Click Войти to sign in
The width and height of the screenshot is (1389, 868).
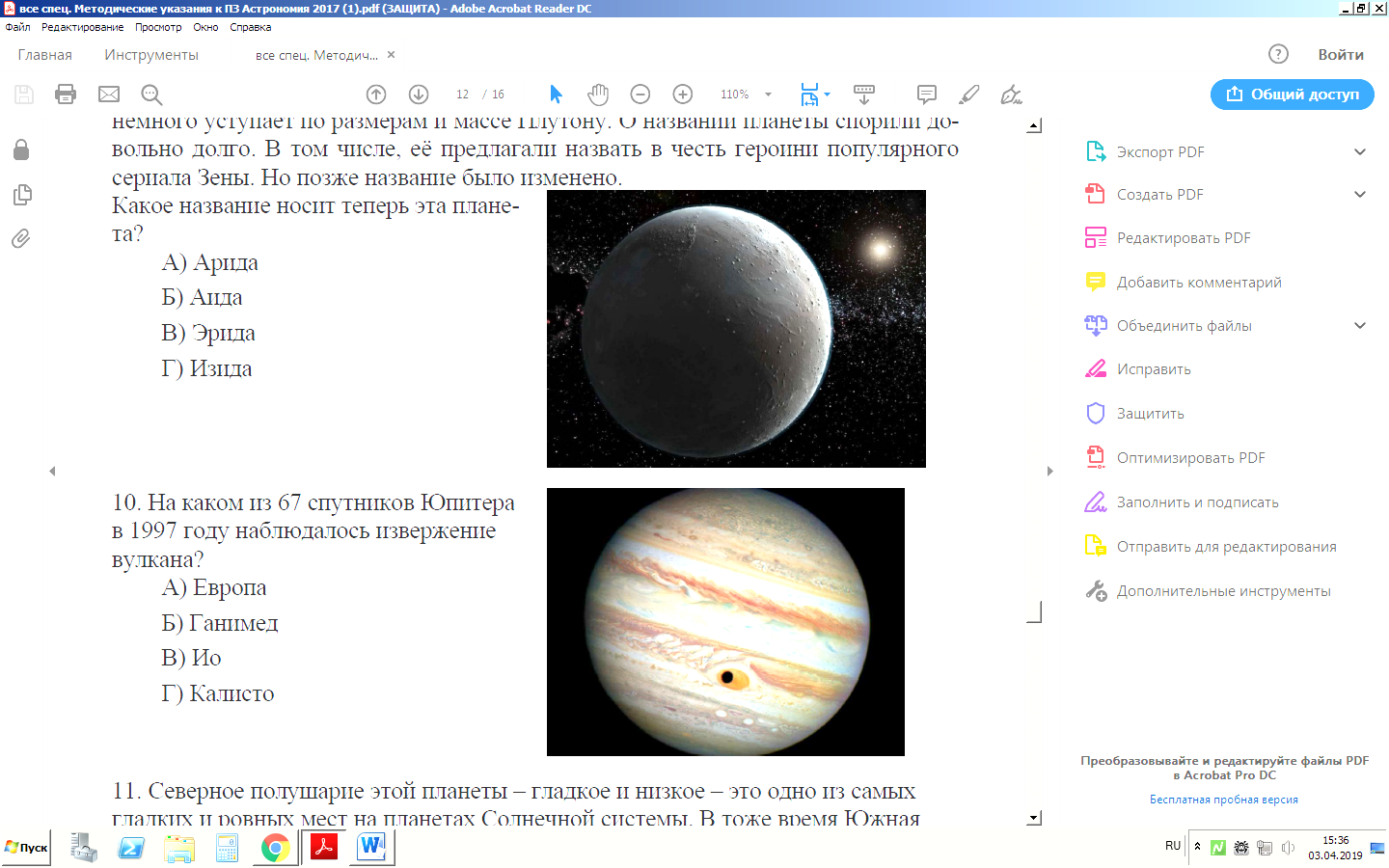click(1341, 55)
